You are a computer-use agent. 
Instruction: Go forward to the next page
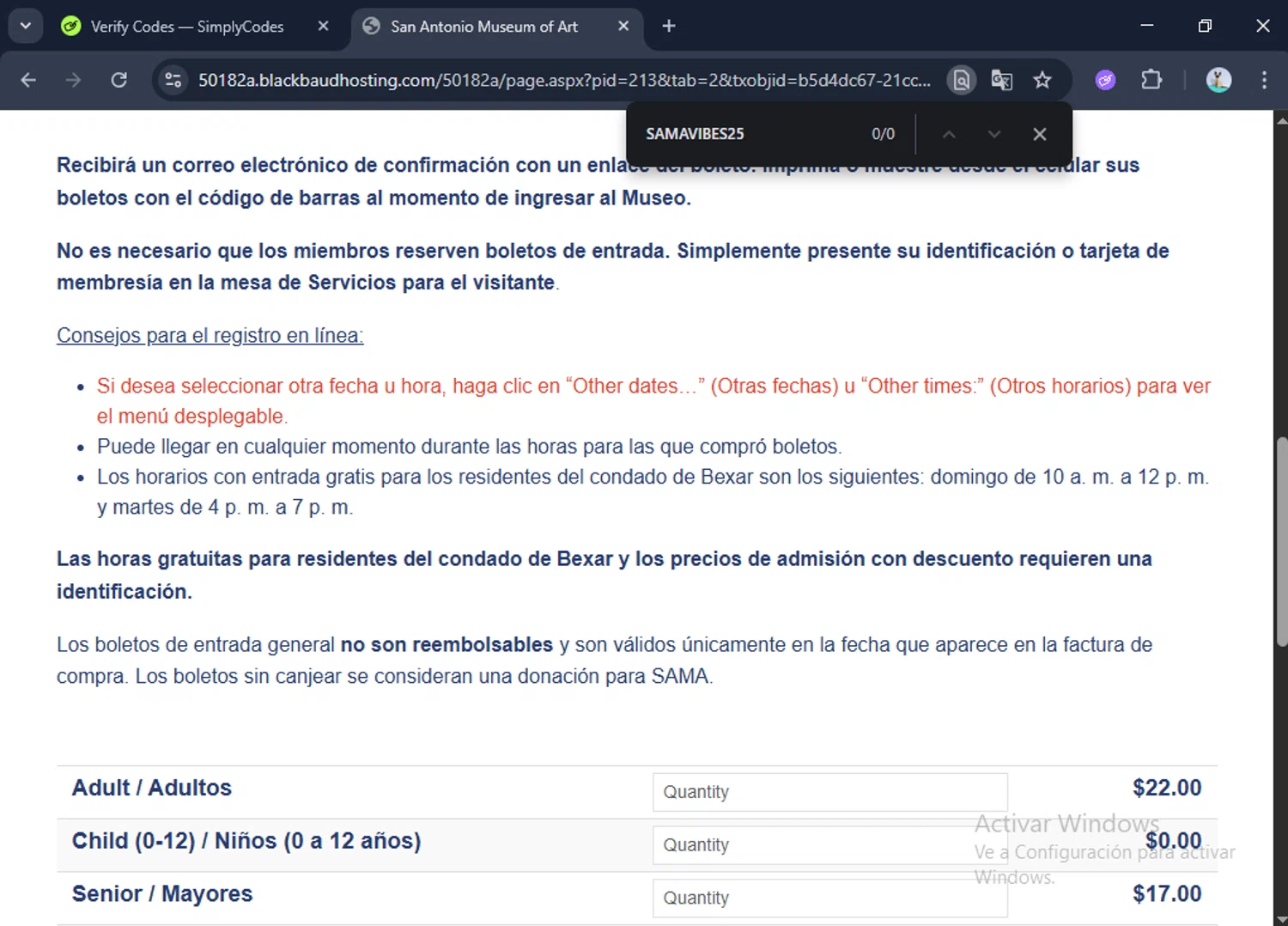(x=74, y=80)
